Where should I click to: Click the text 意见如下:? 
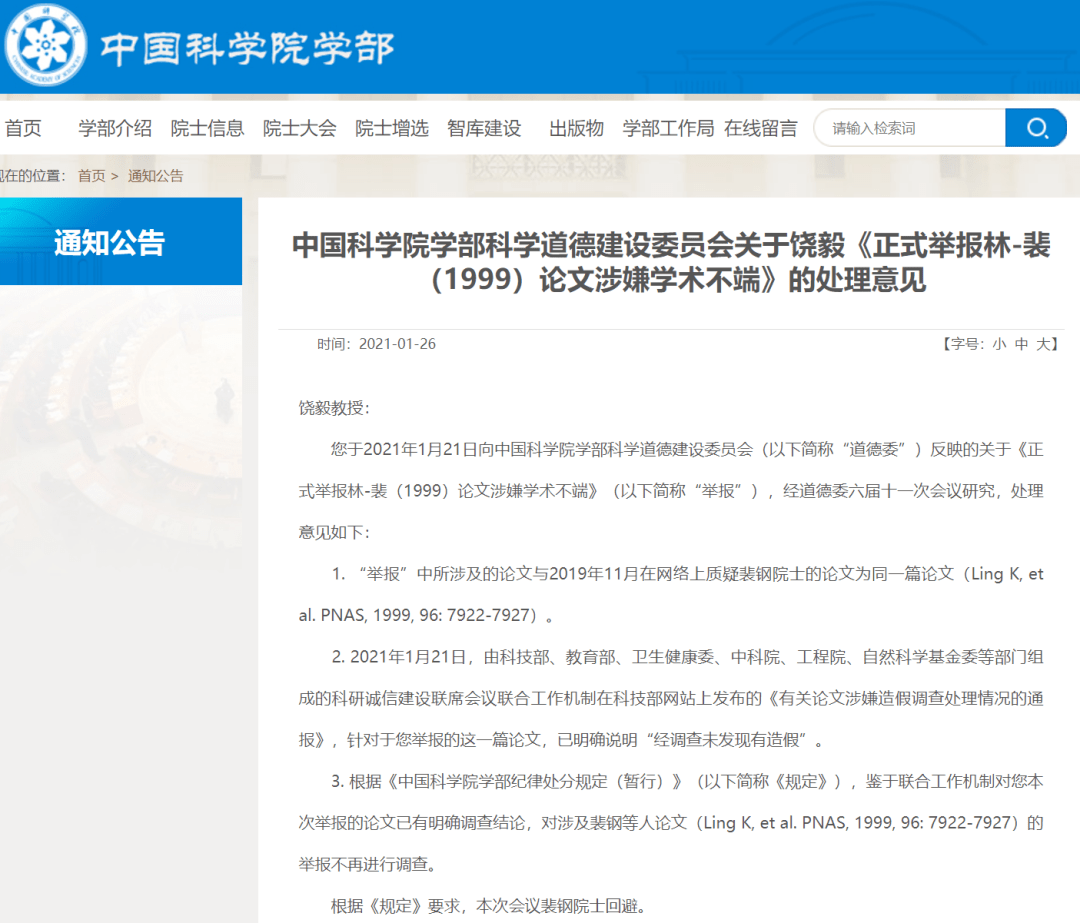point(334,532)
